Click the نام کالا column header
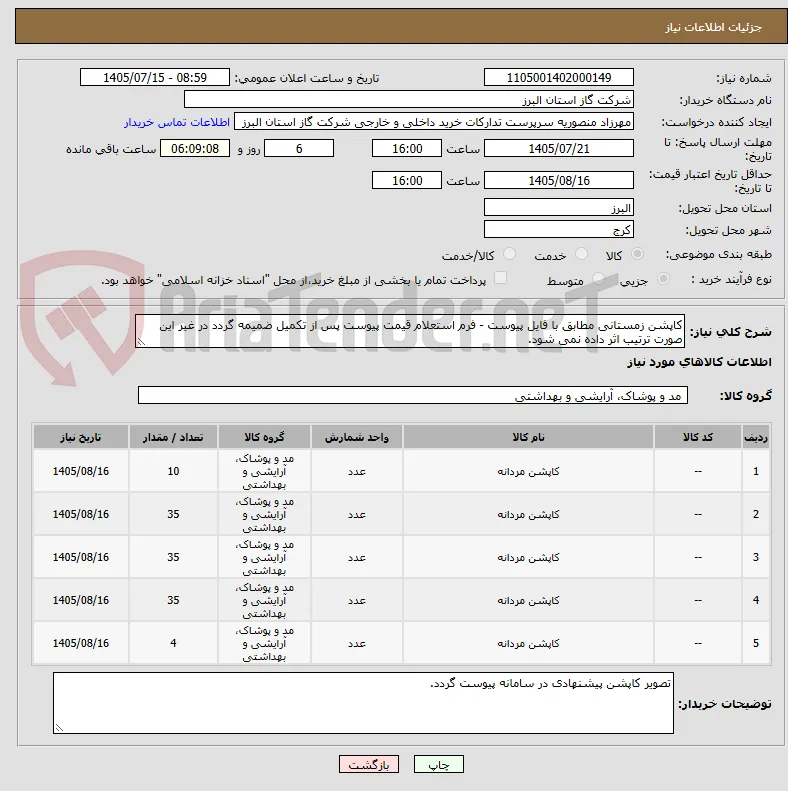 pyautogui.click(x=528, y=437)
